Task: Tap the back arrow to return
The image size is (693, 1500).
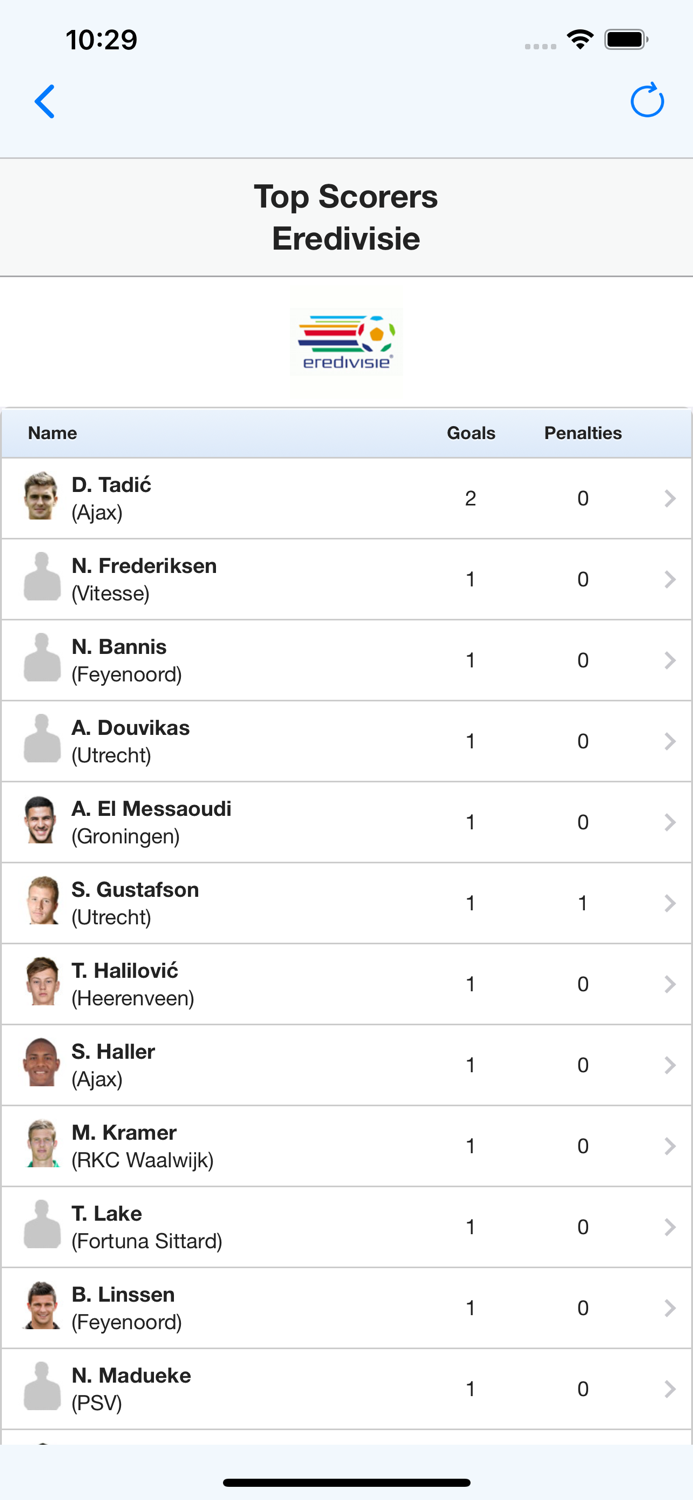Action: coord(44,101)
